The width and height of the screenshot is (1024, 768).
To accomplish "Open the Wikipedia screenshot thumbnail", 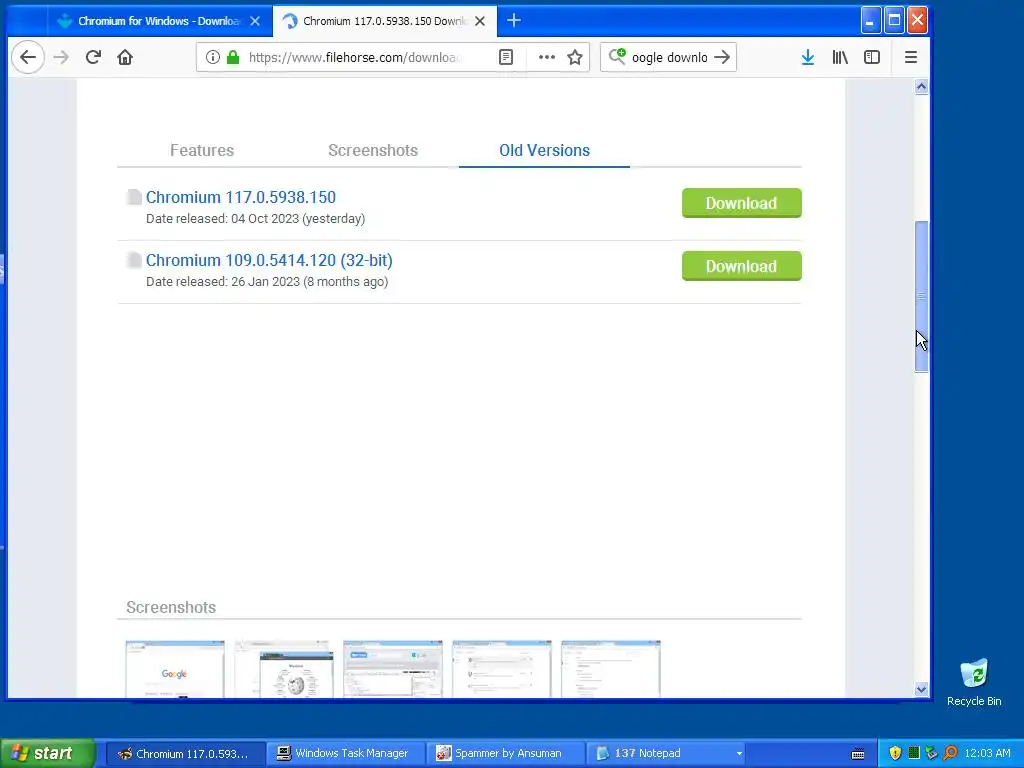I will [283, 669].
